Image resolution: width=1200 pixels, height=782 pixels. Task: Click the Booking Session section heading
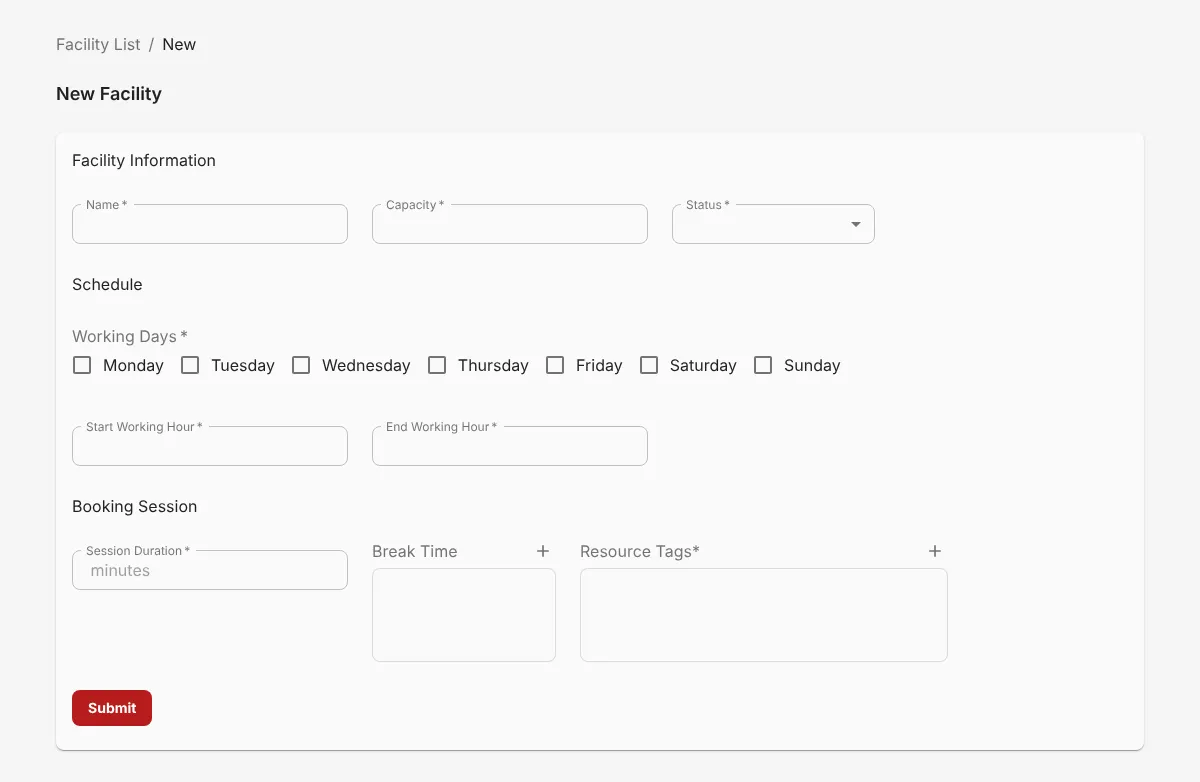click(135, 506)
